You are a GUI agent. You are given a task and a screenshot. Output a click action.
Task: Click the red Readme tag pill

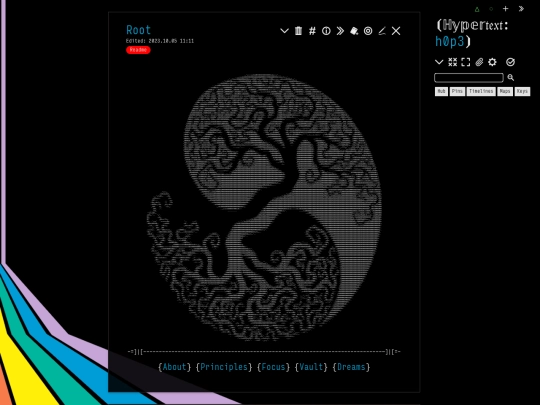[138, 50]
